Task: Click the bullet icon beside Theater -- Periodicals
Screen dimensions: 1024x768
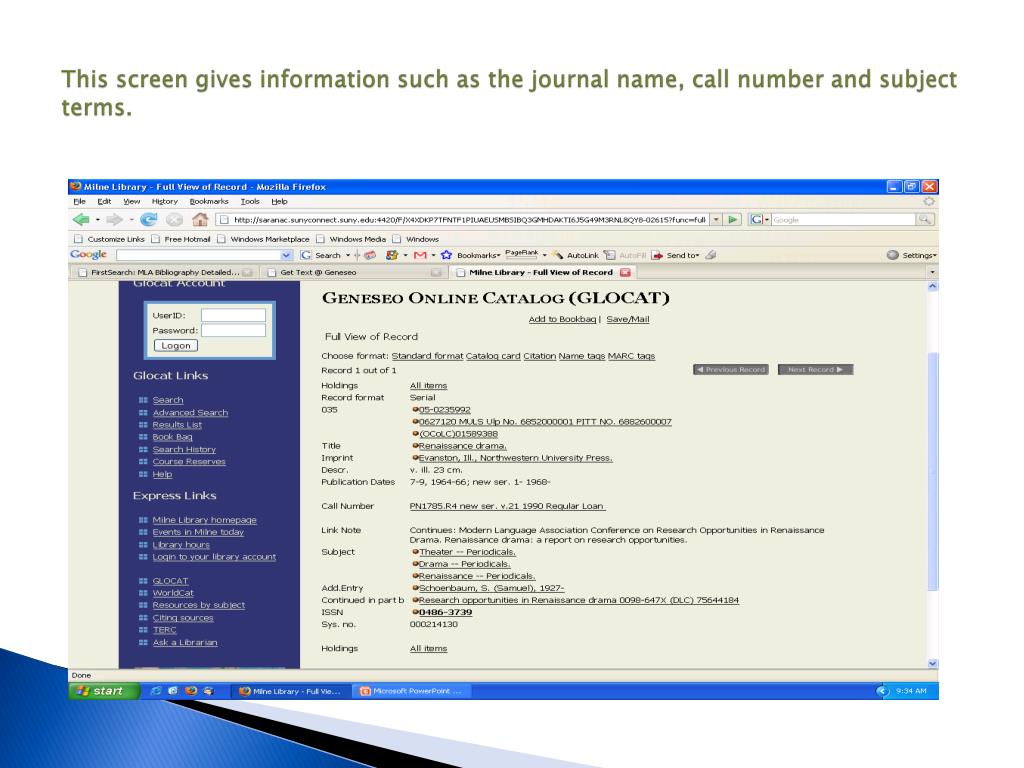Action: (415, 552)
